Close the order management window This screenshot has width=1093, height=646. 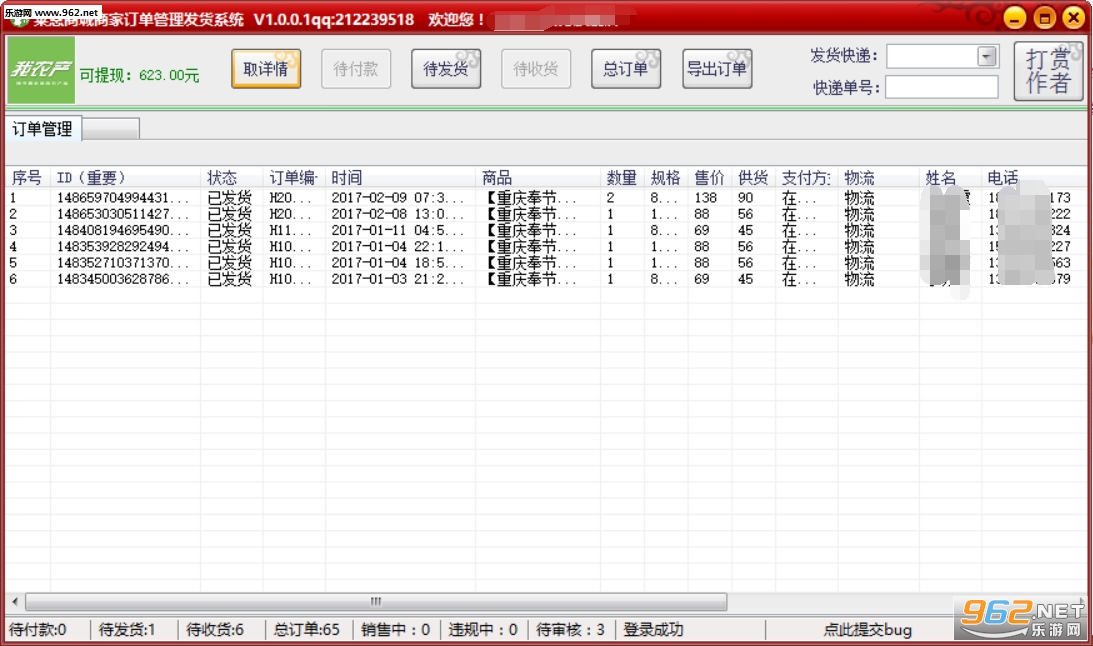tap(1073, 17)
